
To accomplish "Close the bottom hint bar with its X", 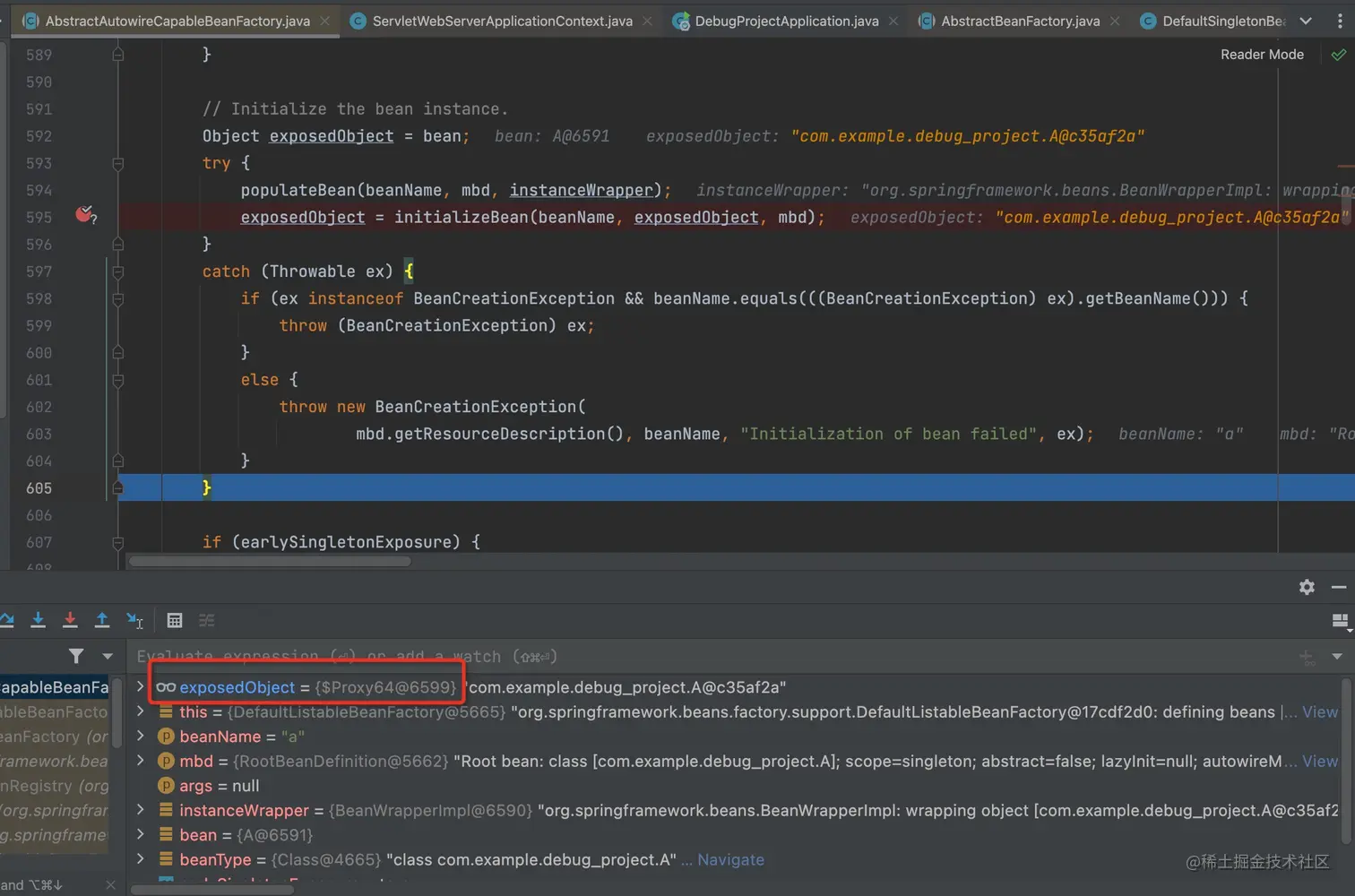I will pos(110,885).
